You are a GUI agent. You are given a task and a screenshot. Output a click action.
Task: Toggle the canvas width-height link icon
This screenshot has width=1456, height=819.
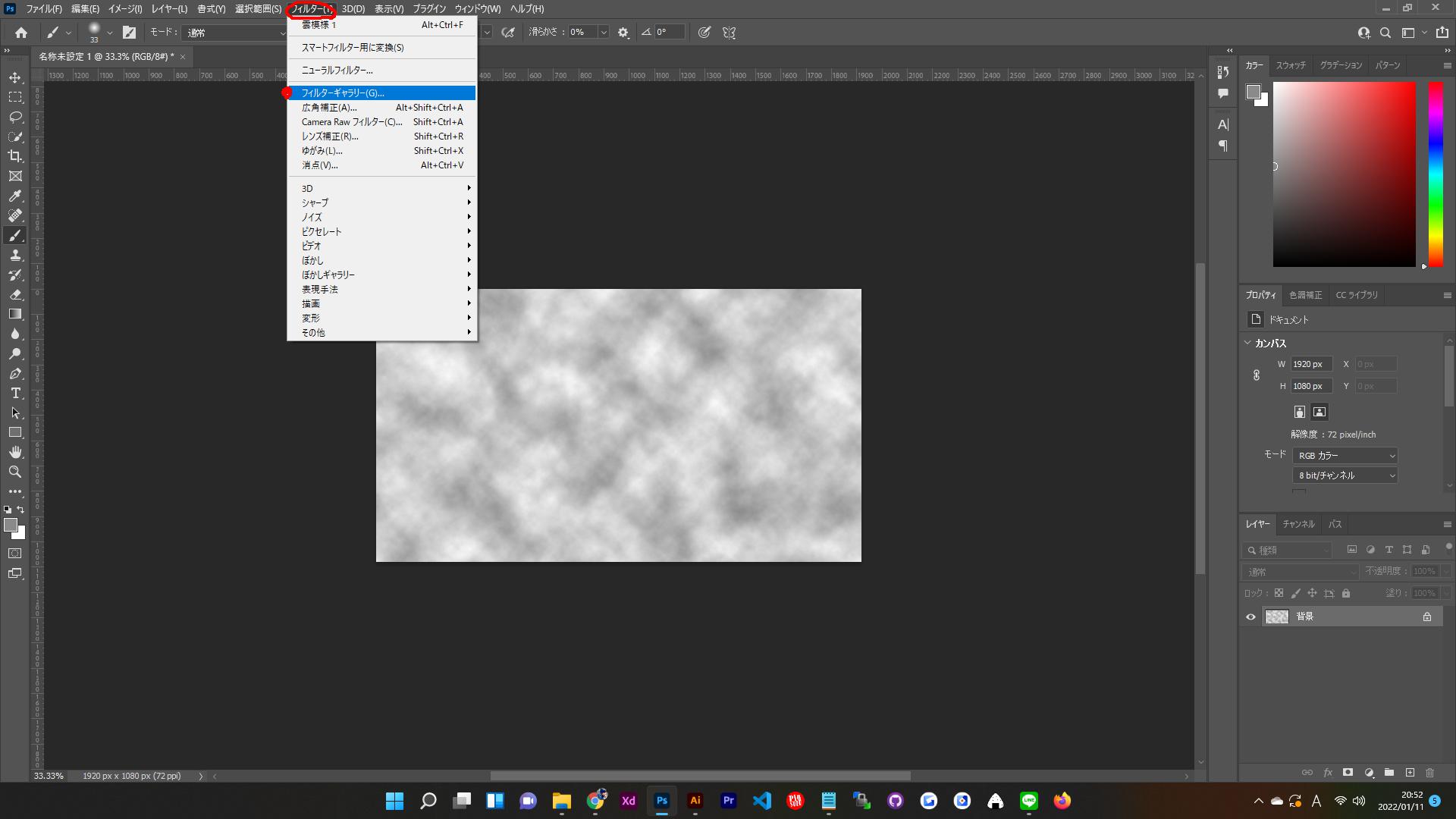point(1257,375)
